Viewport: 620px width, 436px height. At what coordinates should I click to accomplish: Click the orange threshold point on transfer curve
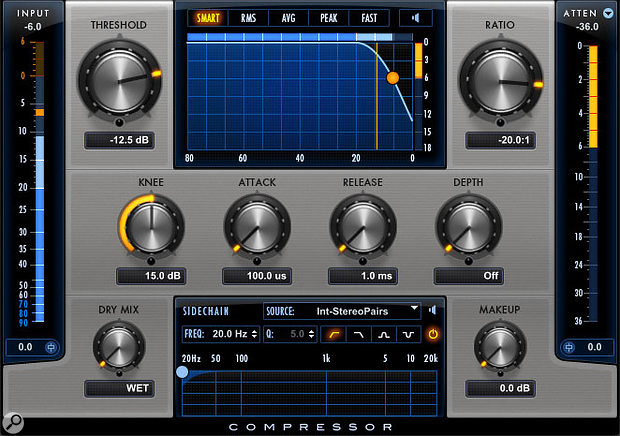pyautogui.click(x=393, y=78)
